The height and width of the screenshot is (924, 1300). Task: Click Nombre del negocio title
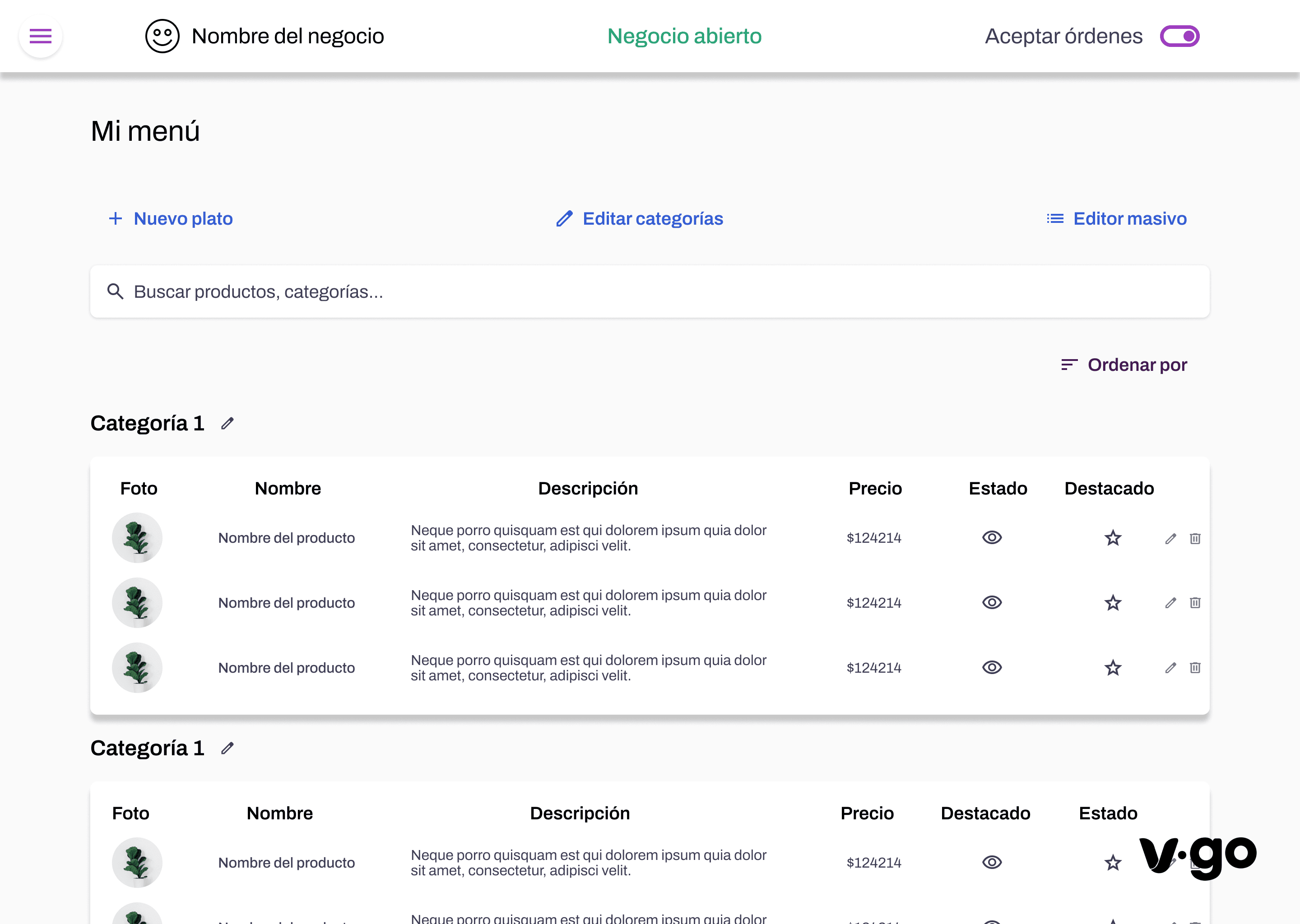288,36
